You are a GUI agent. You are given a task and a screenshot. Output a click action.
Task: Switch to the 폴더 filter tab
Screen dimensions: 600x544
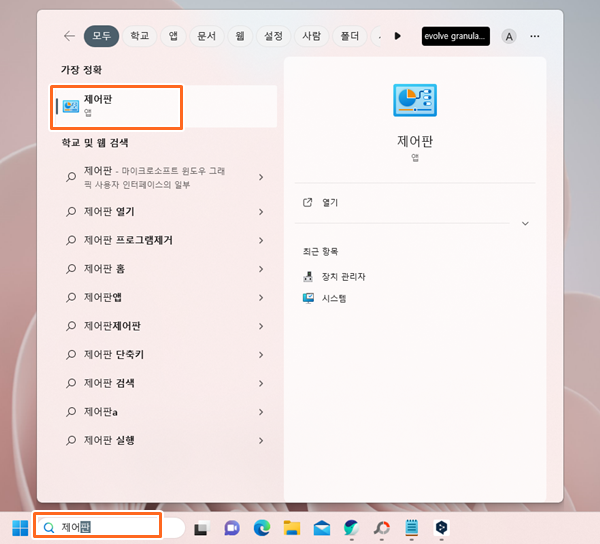[x=350, y=36]
